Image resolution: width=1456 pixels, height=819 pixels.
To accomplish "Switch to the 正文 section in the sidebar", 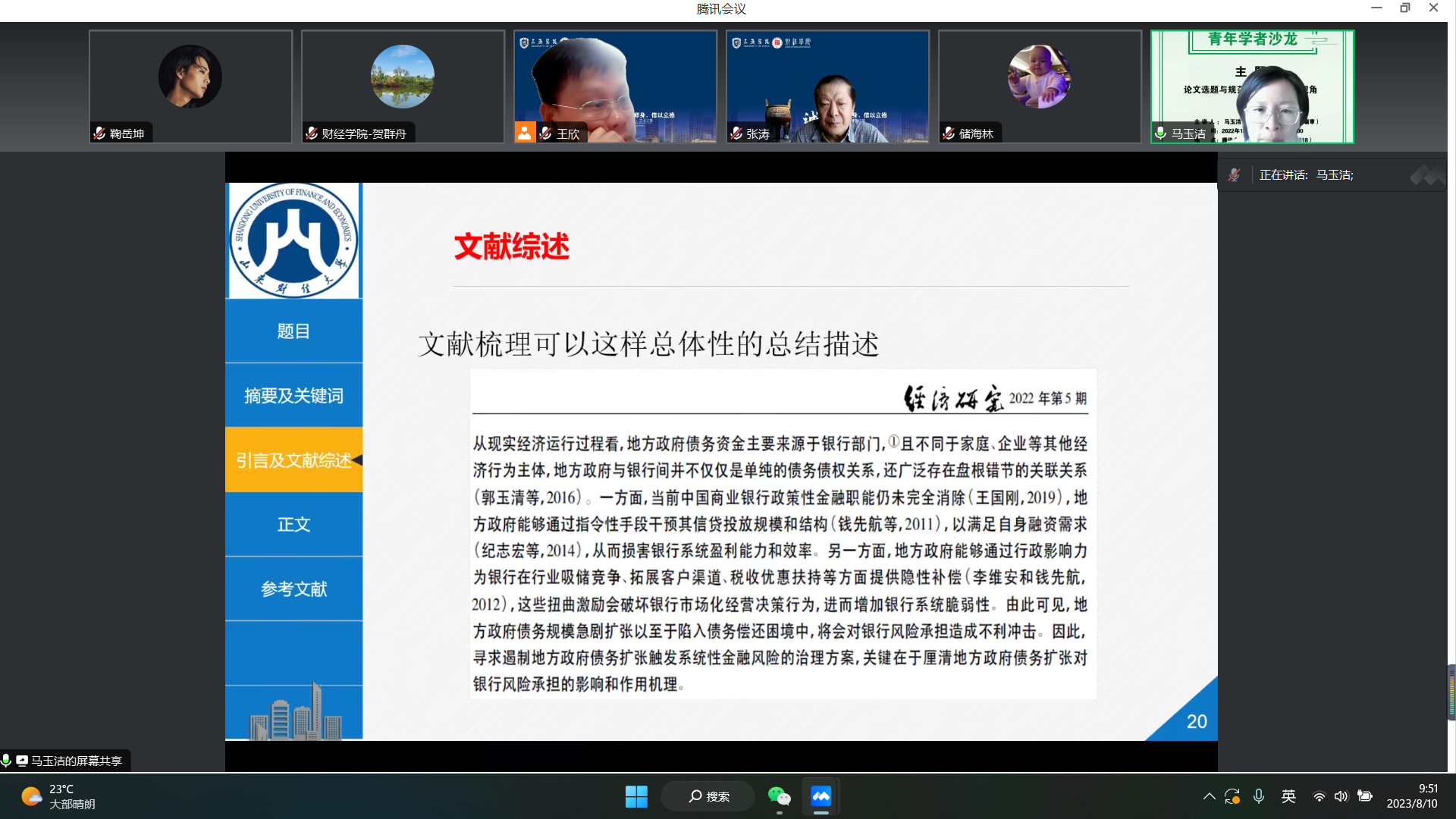I will [293, 524].
